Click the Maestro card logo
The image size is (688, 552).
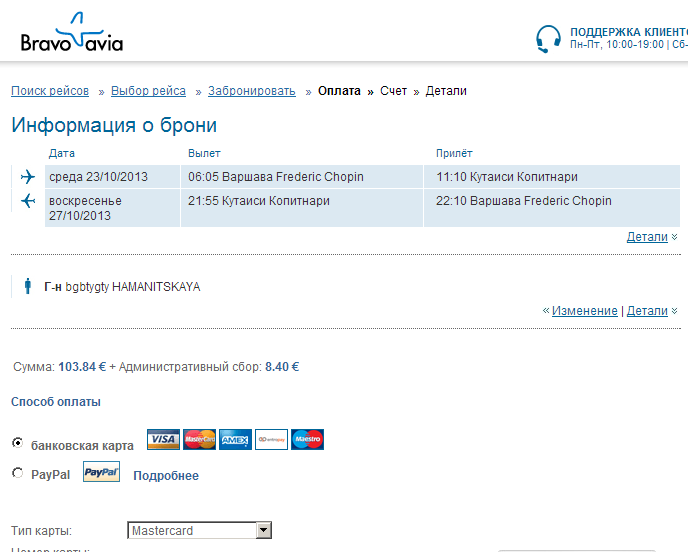coord(307,439)
